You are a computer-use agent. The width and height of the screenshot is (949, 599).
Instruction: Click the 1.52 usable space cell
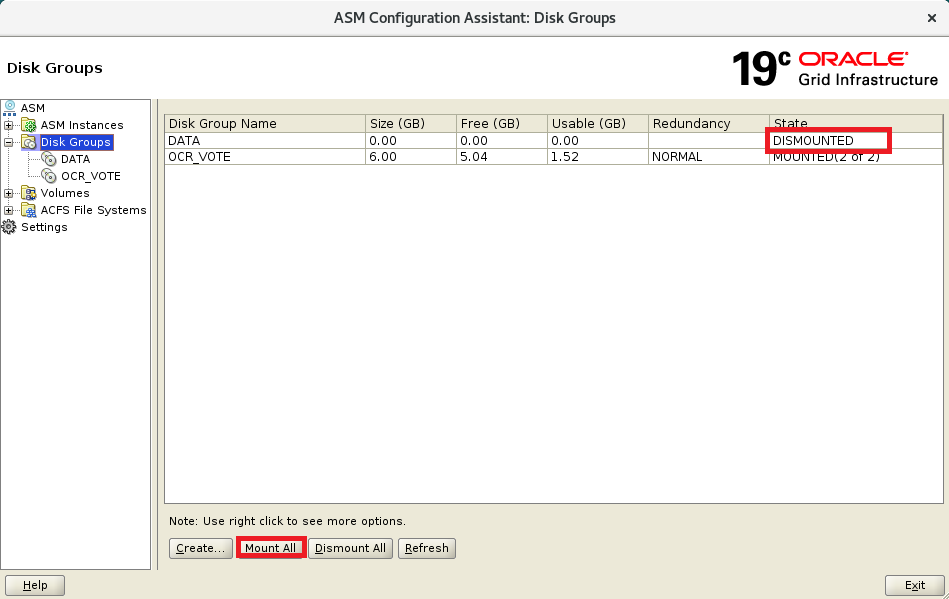click(x=598, y=157)
